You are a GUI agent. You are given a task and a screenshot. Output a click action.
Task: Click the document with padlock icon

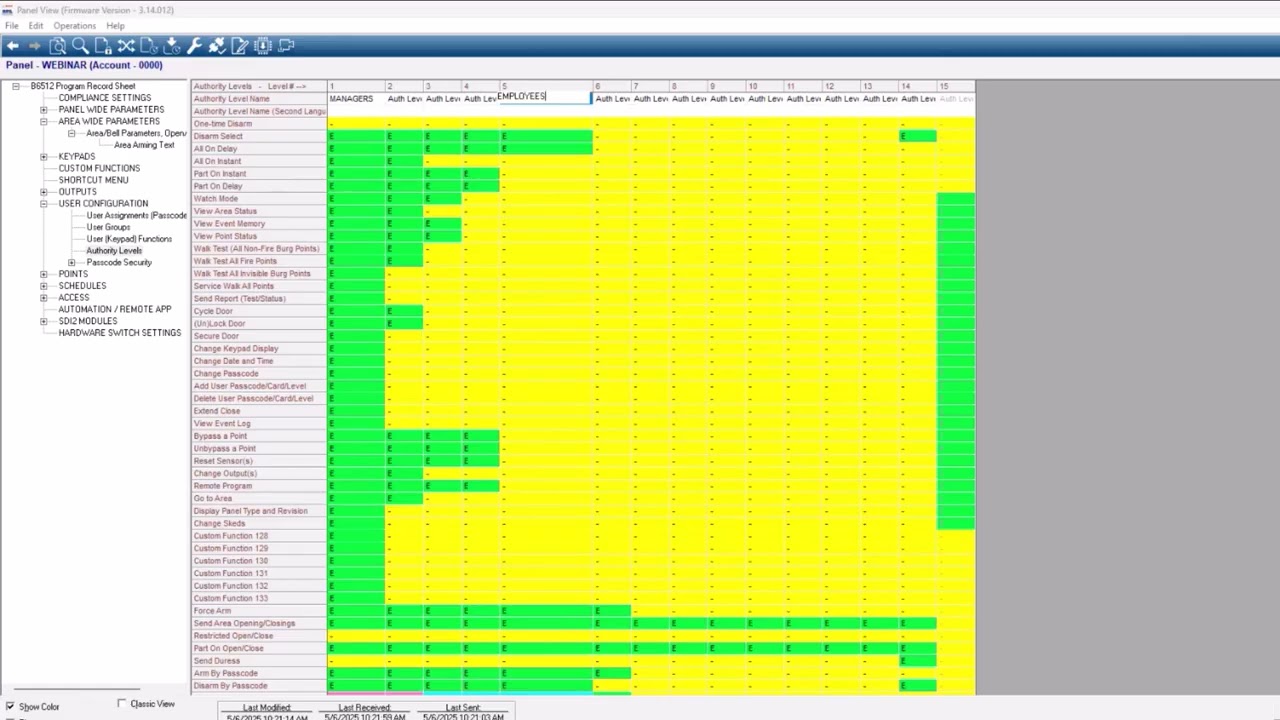pos(103,45)
